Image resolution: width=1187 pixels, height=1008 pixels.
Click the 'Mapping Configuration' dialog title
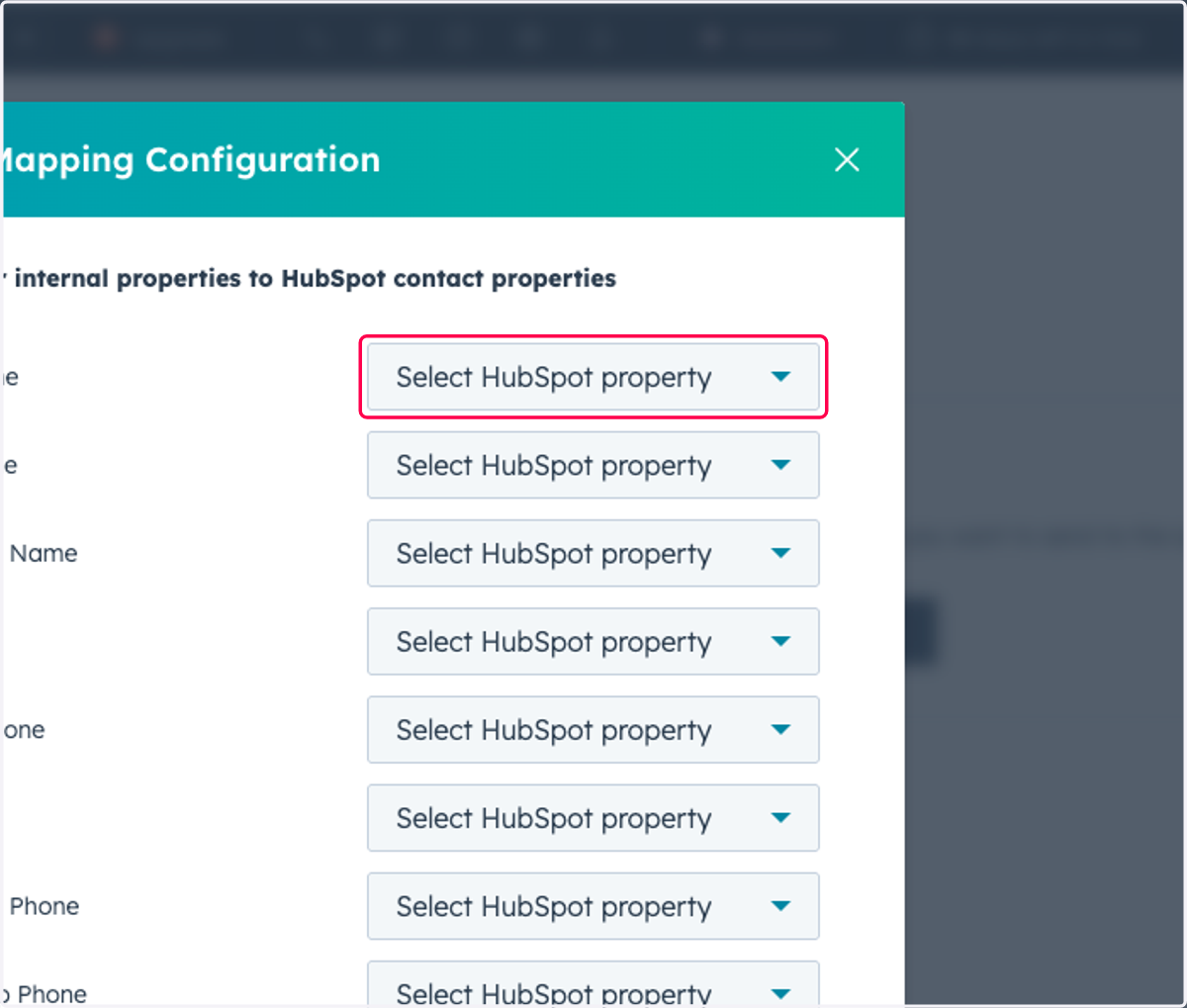click(x=190, y=161)
